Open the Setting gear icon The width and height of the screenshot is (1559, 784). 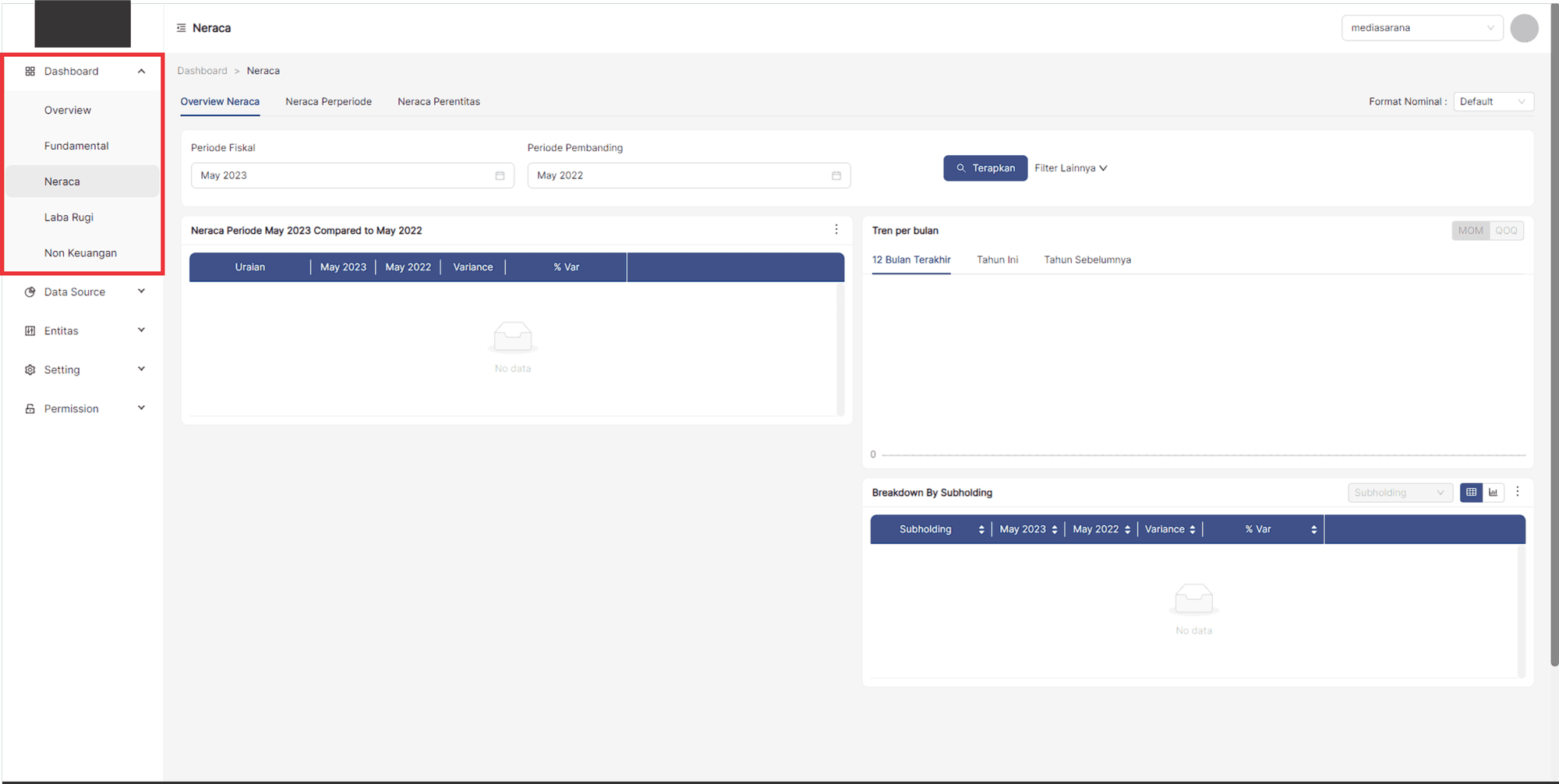point(30,369)
